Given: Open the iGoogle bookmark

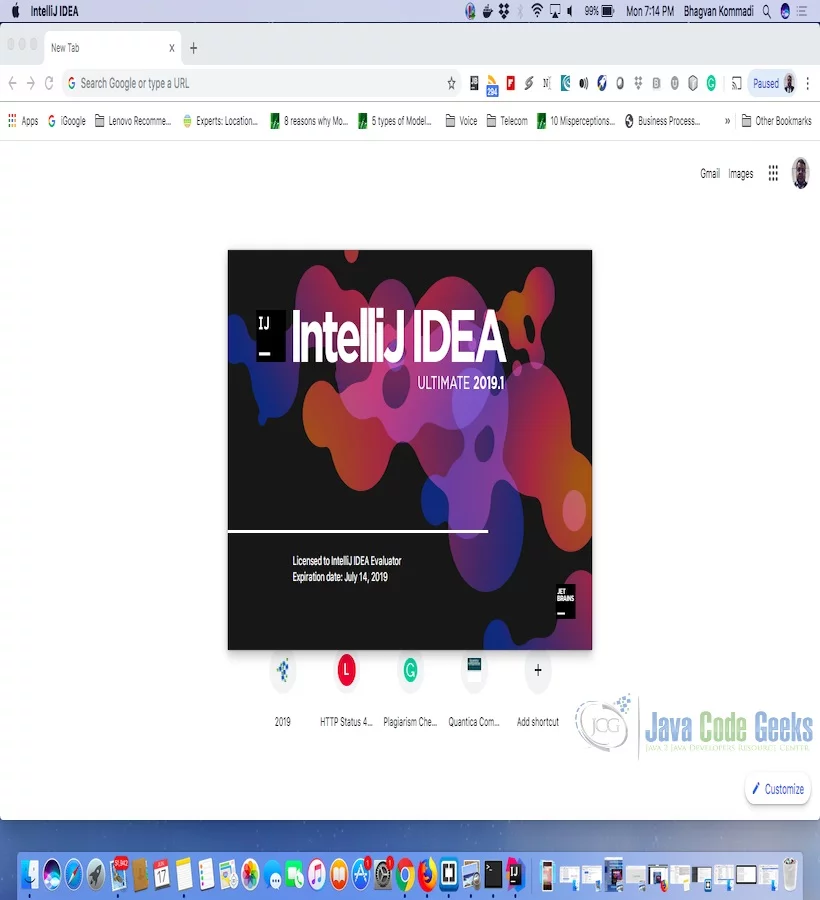Looking at the screenshot, I should click(67, 121).
